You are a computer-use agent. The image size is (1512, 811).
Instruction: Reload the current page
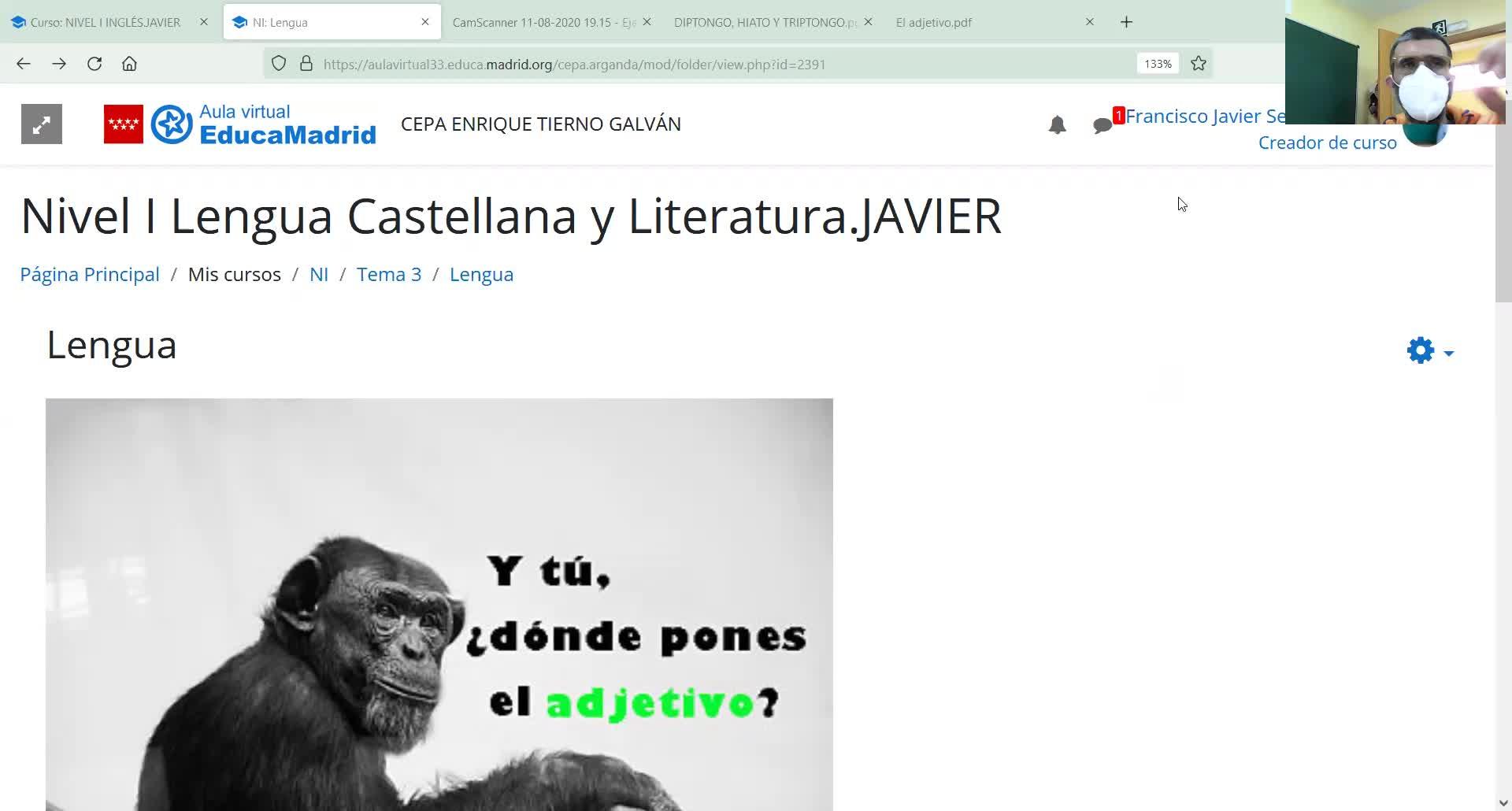click(94, 64)
